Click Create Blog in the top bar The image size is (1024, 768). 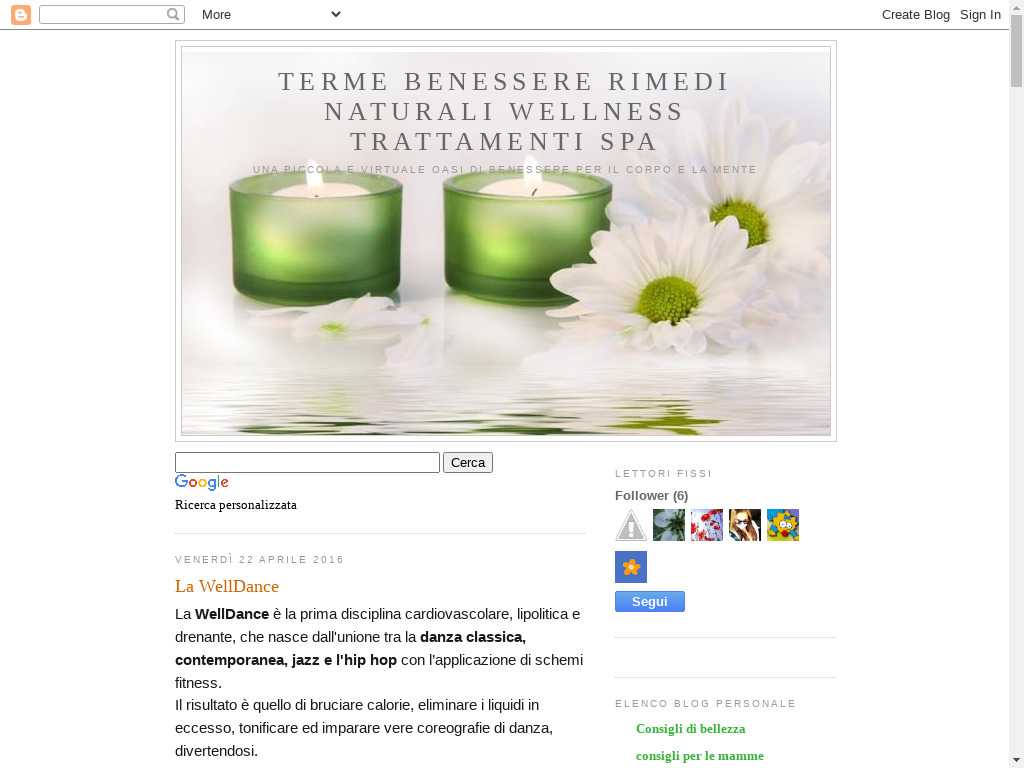click(x=915, y=14)
